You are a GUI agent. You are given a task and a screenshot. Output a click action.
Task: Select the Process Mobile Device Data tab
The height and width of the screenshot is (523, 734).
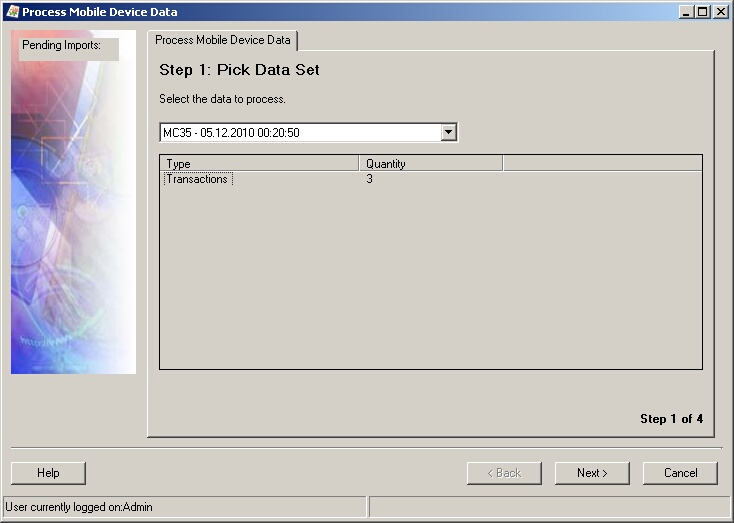click(x=222, y=40)
